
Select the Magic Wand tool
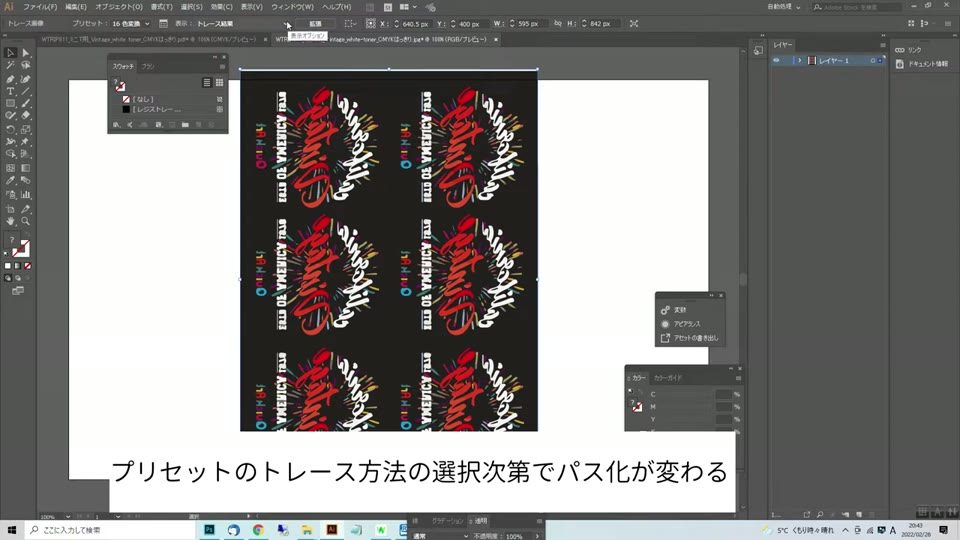10,66
